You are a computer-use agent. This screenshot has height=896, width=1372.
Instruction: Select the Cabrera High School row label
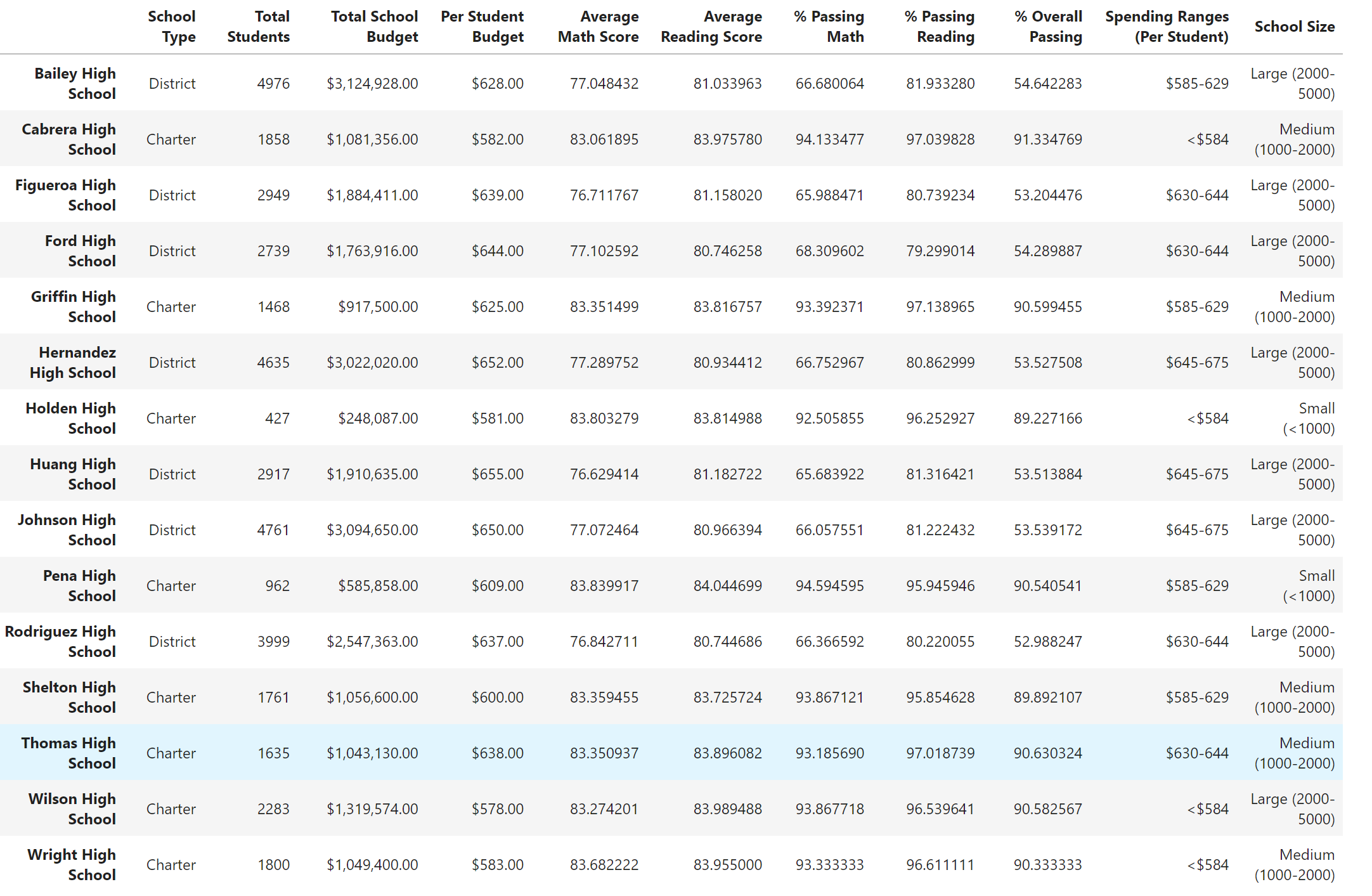click(68, 139)
